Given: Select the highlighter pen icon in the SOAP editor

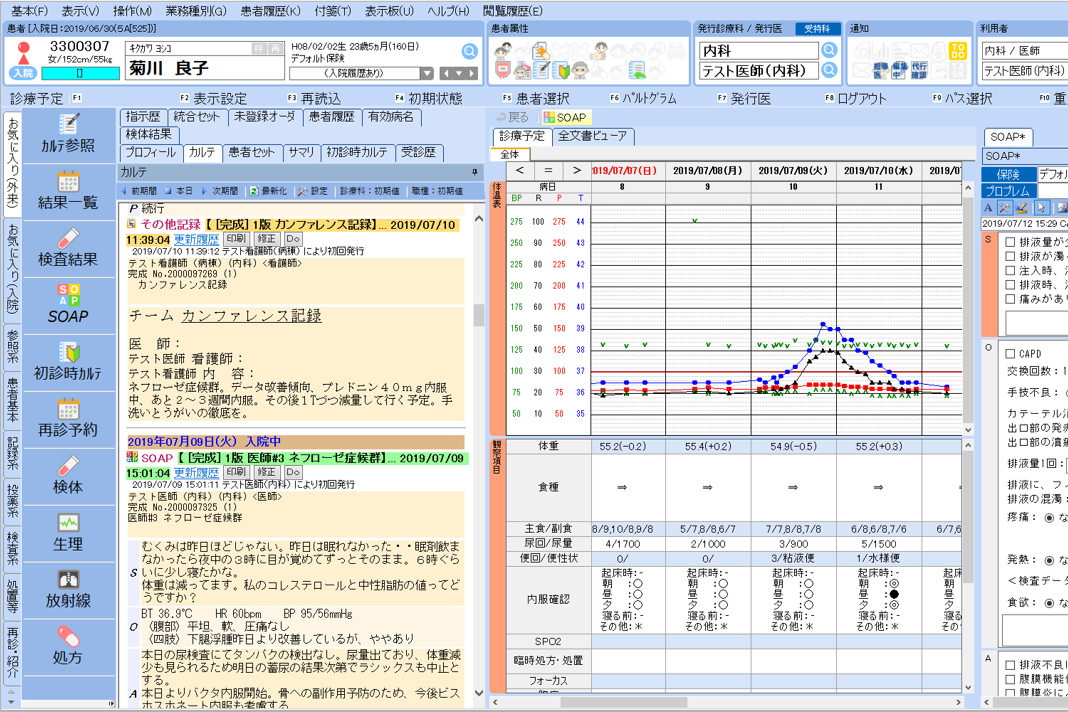Looking at the screenshot, I should point(1021,207).
